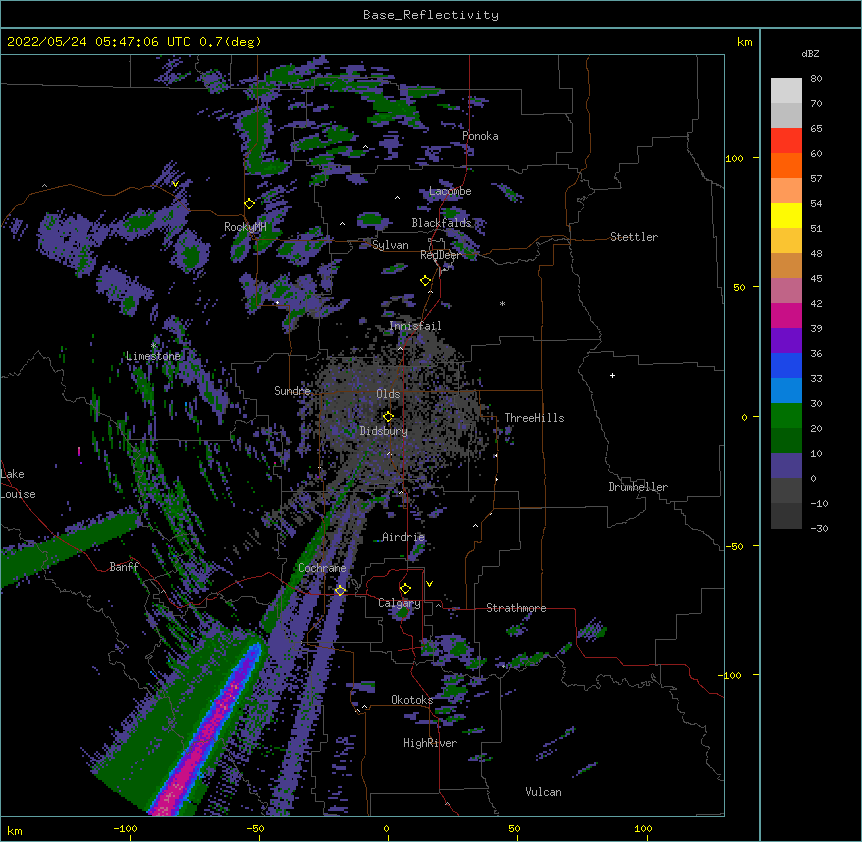
Task: Click the Innisfail label
Action: coord(415,326)
